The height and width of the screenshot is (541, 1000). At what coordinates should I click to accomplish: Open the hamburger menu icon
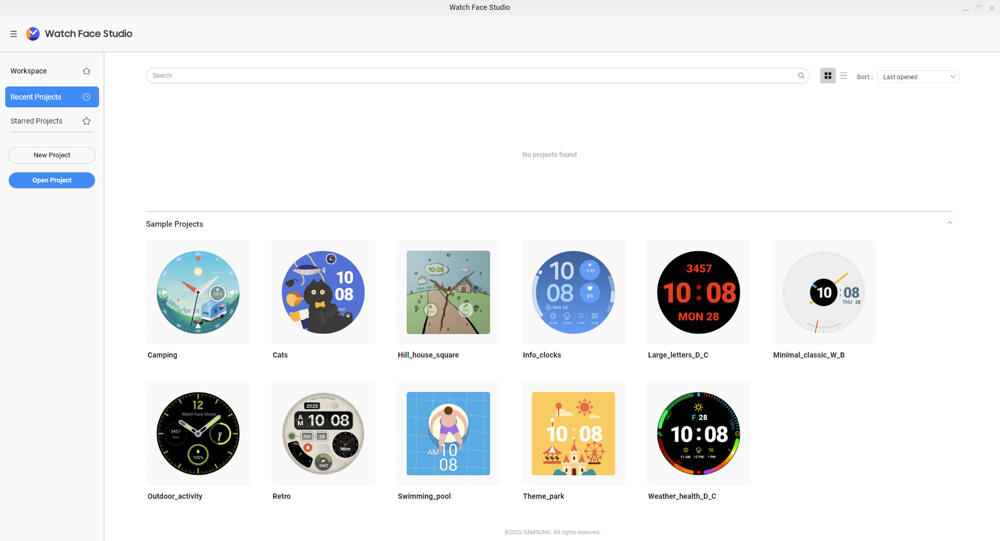point(13,34)
